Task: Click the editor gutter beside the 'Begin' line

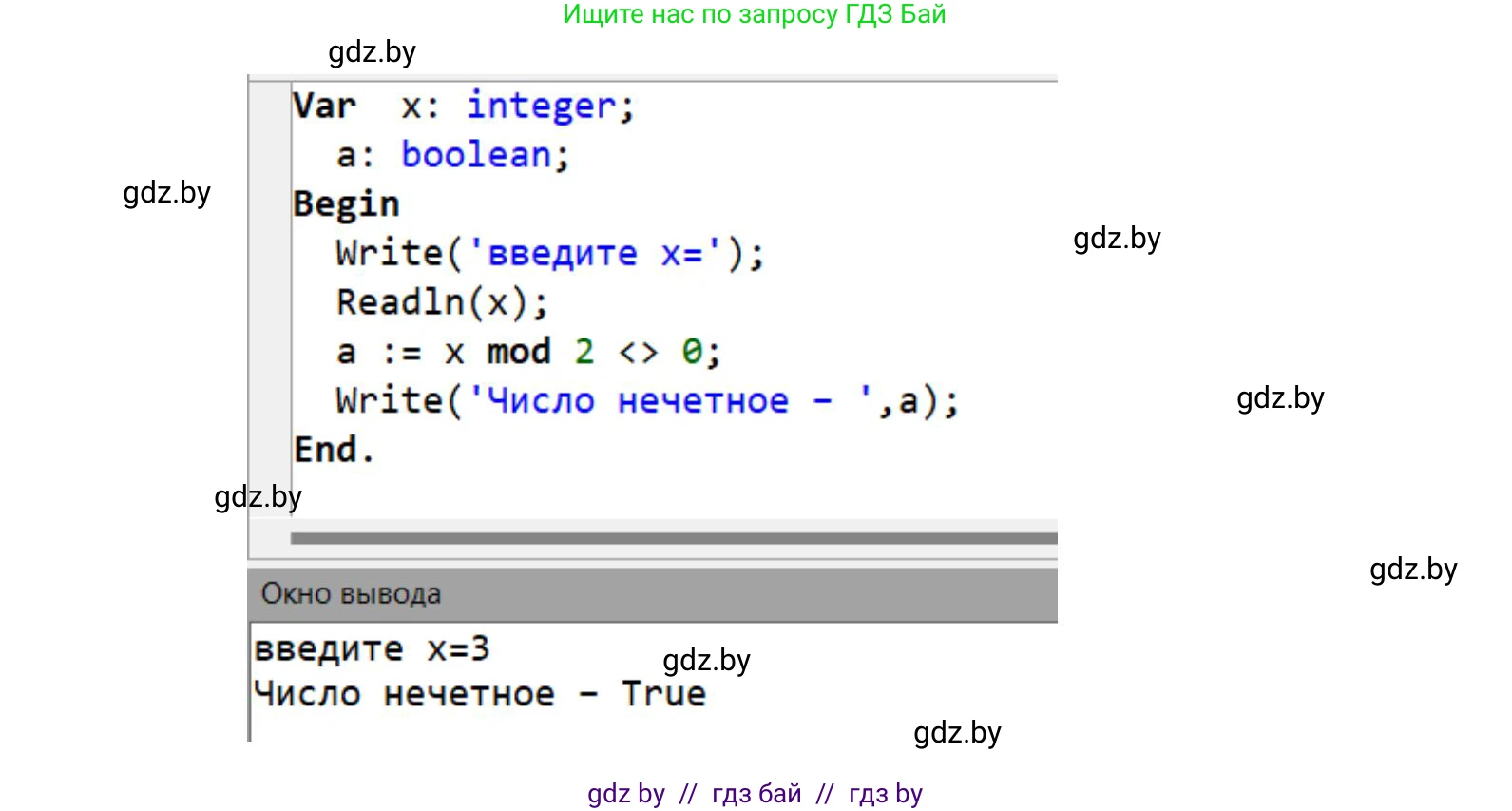Action: point(270,204)
